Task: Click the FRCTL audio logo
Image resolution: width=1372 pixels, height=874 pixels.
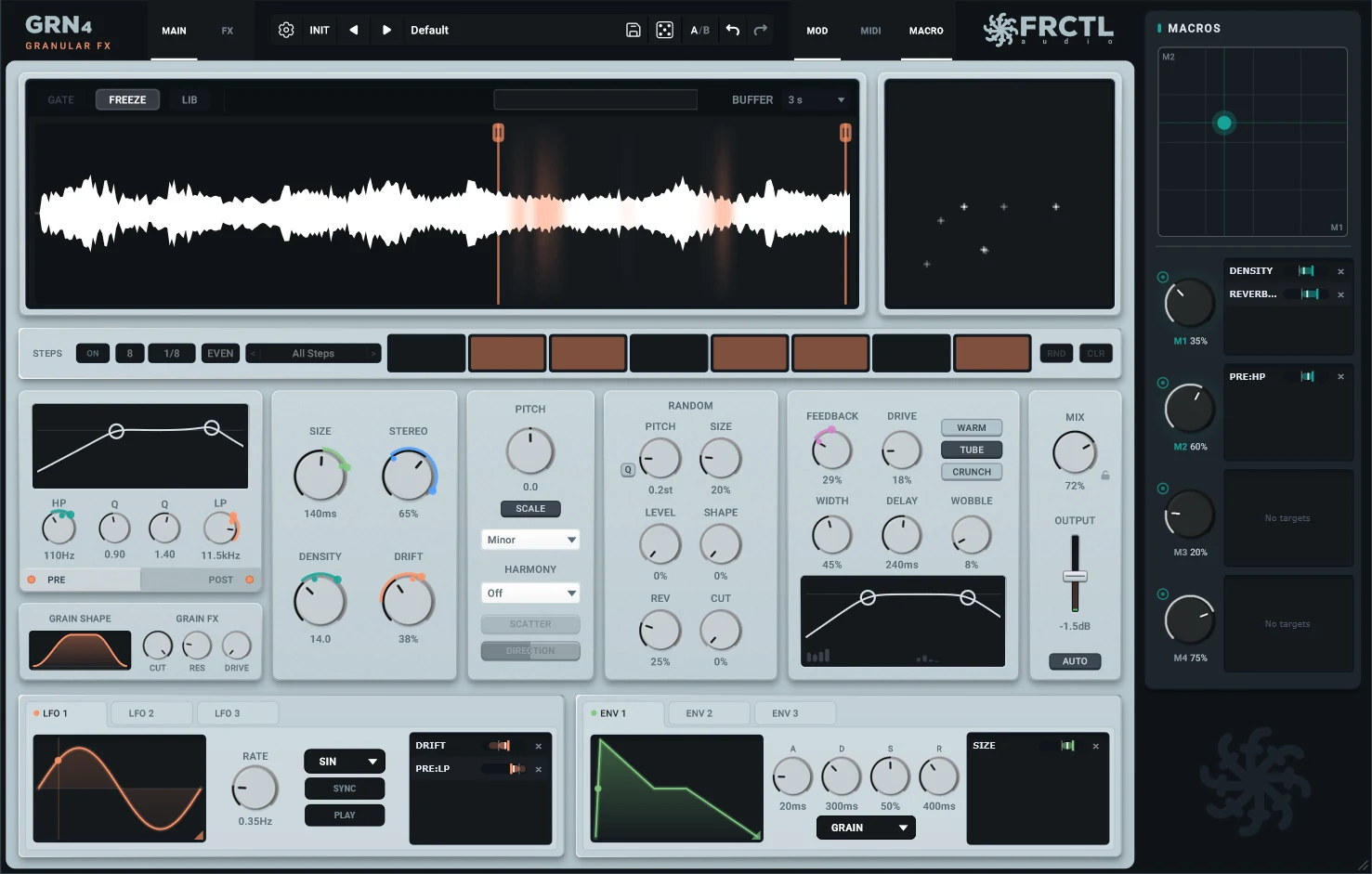Action: pyautogui.click(x=1049, y=29)
